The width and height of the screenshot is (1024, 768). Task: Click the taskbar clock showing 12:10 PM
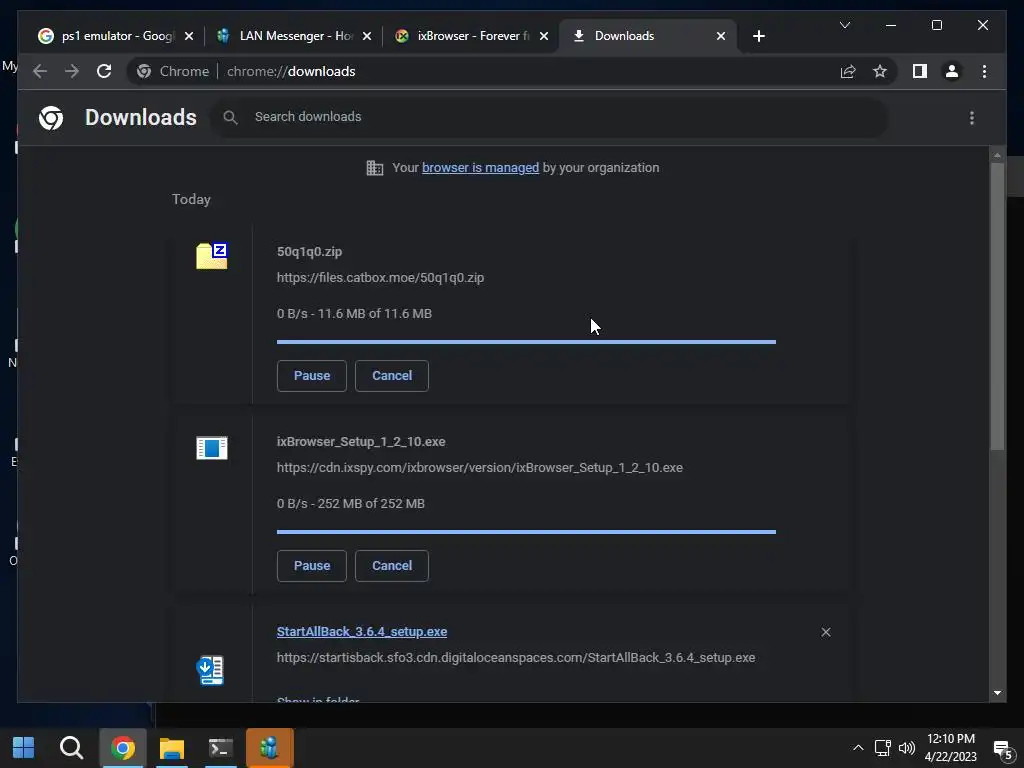pyautogui.click(x=950, y=748)
